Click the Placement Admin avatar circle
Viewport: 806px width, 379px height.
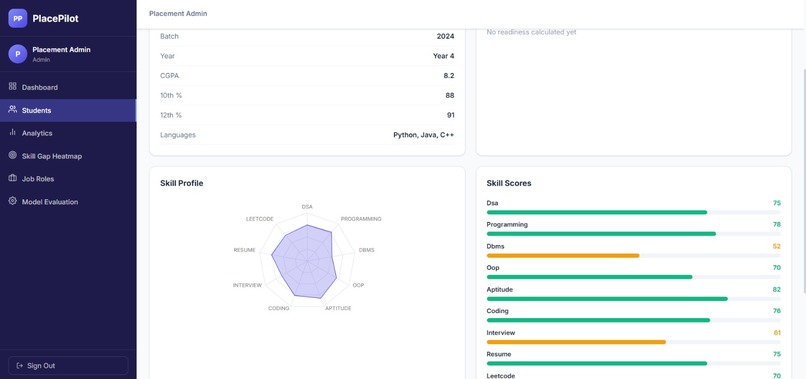click(17, 53)
